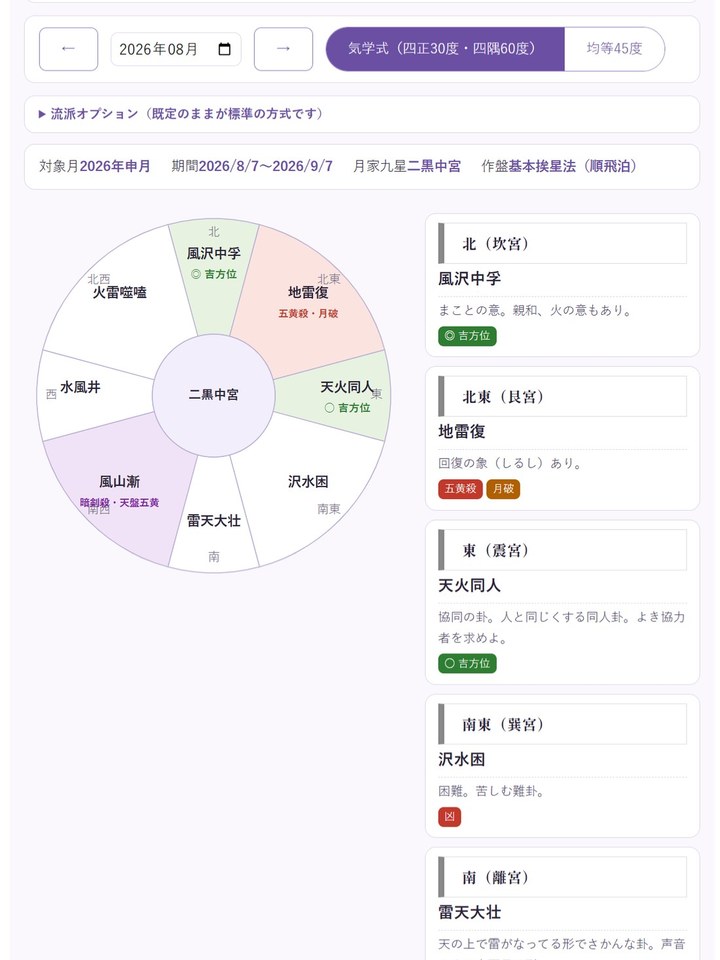Click the 2026年08月 date field
Image resolution: width=720 pixels, height=960 pixels.
pos(176,49)
